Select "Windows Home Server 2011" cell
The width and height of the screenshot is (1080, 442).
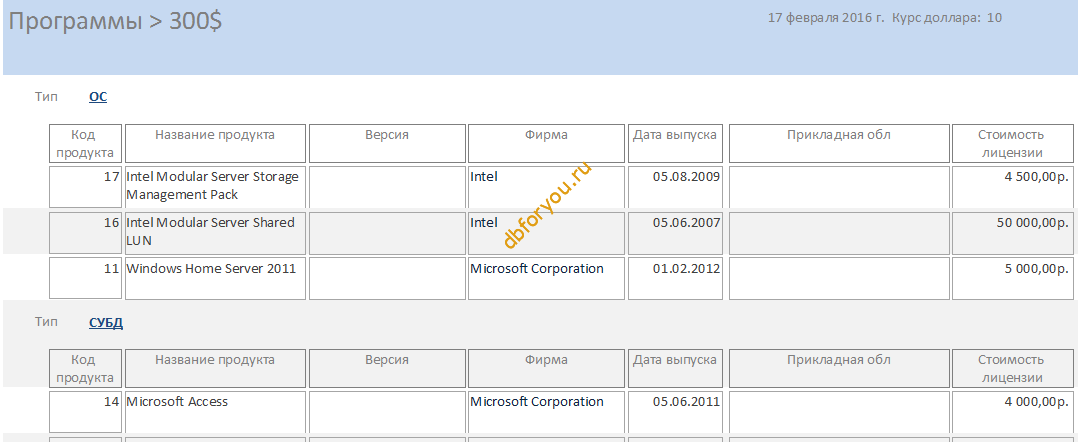coord(215,279)
